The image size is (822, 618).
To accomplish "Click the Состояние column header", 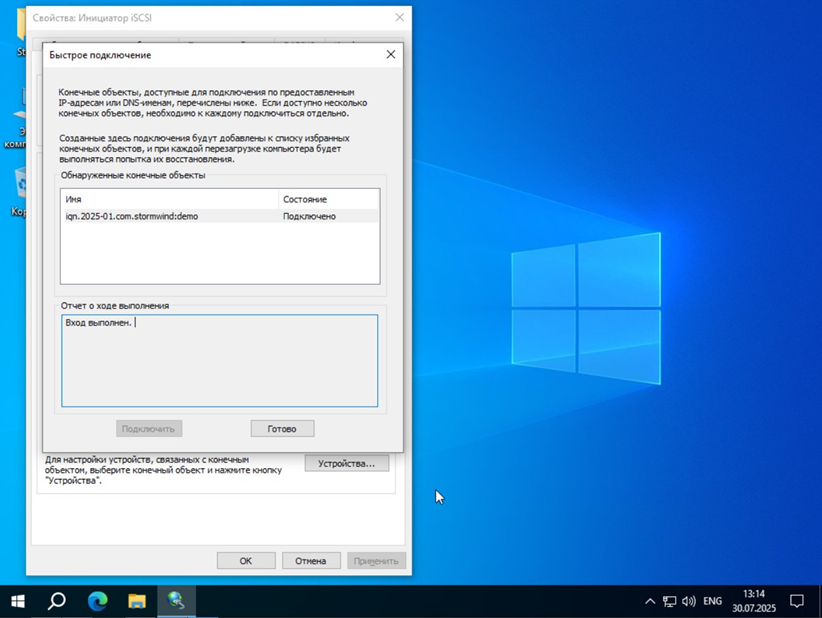I will [x=328, y=199].
